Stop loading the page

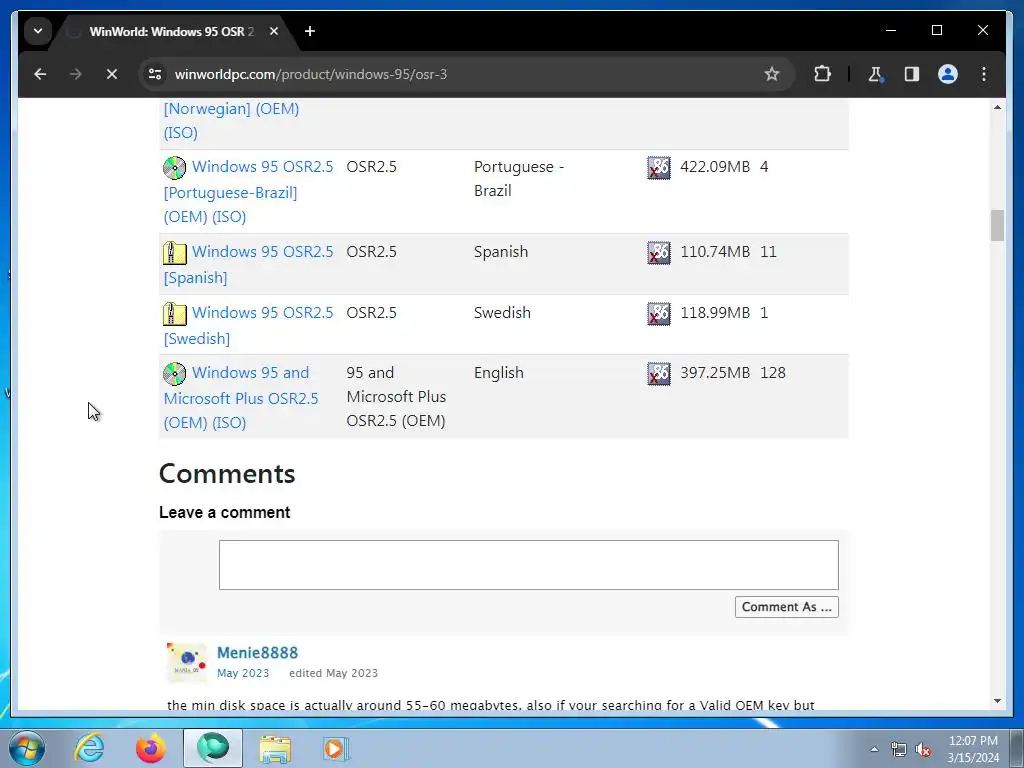coord(112,74)
